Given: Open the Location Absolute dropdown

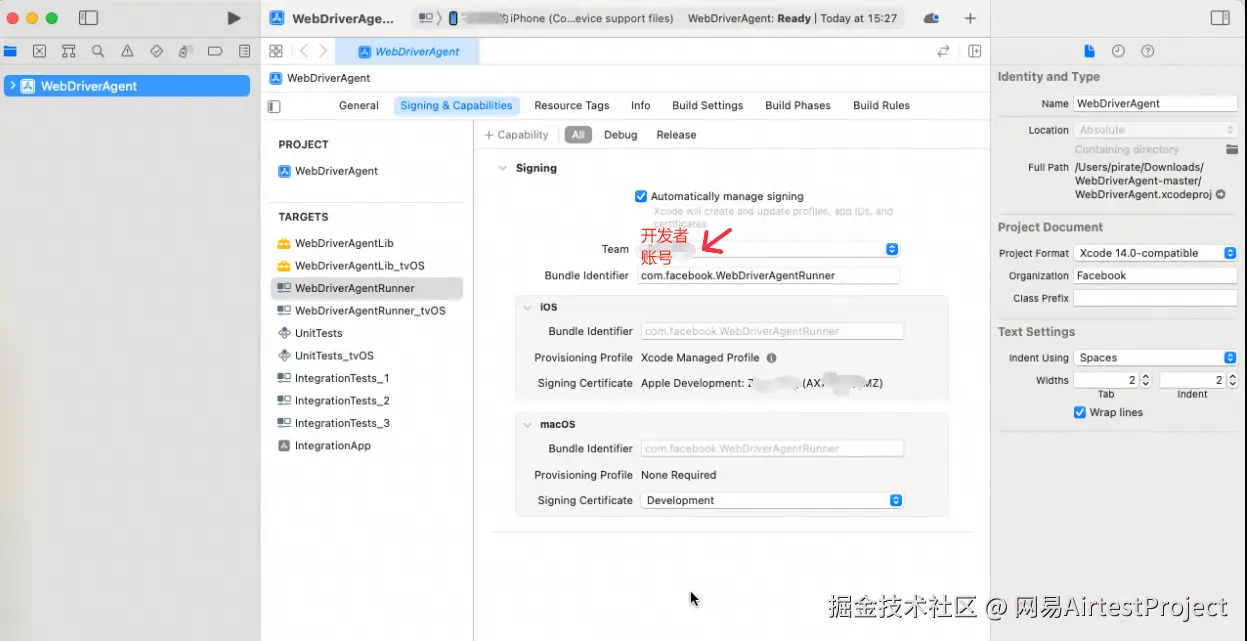Looking at the screenshot, I should pos(1156,130).
